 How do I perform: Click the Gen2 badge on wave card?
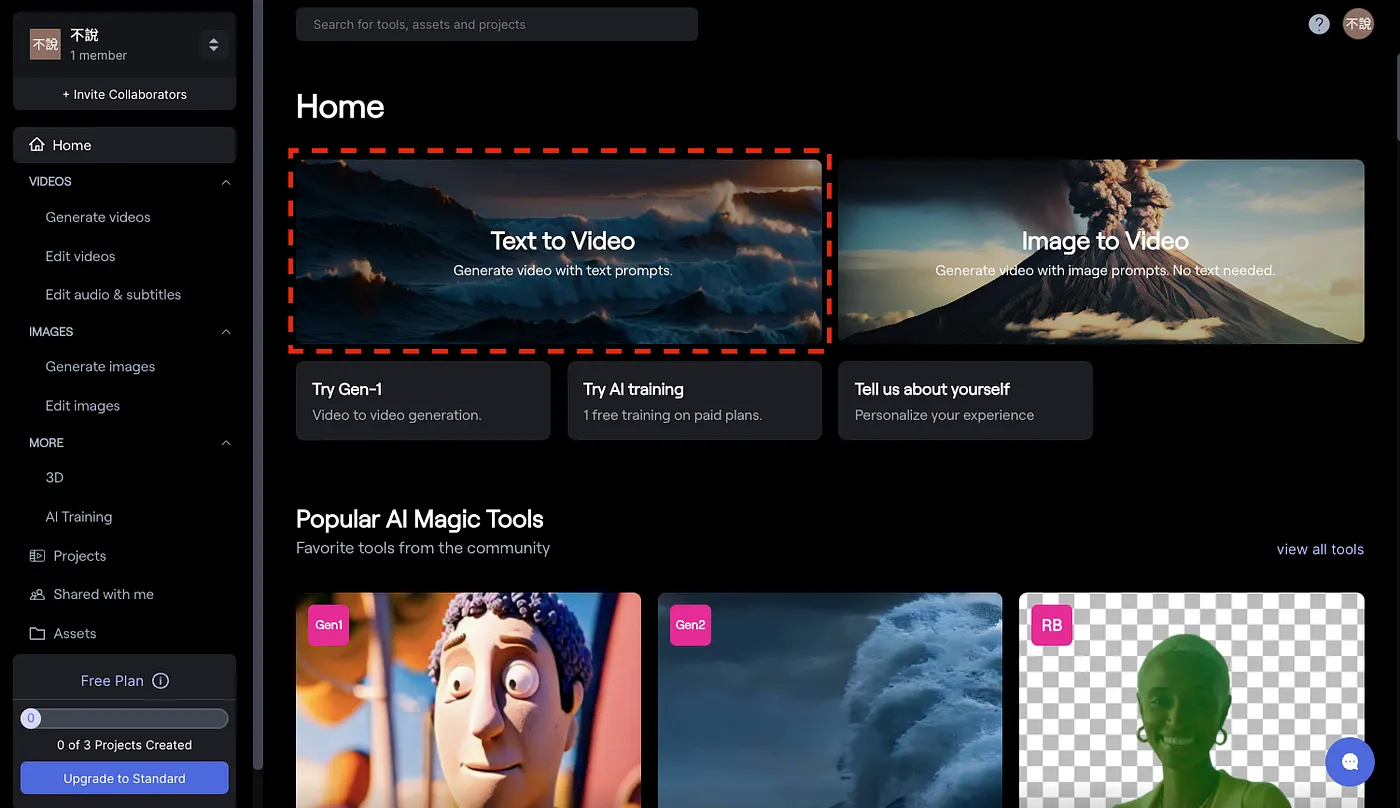pos(690,625)
